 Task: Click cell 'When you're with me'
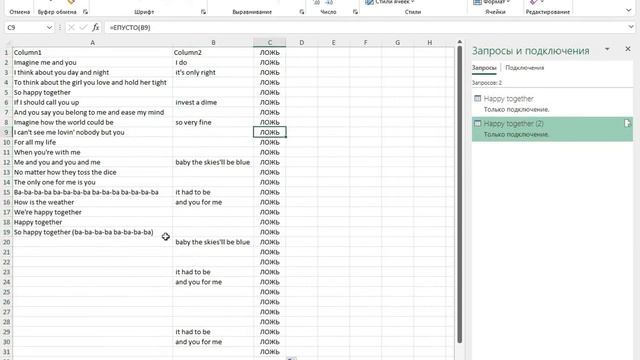pyautogui.click(x=93, y=152)
